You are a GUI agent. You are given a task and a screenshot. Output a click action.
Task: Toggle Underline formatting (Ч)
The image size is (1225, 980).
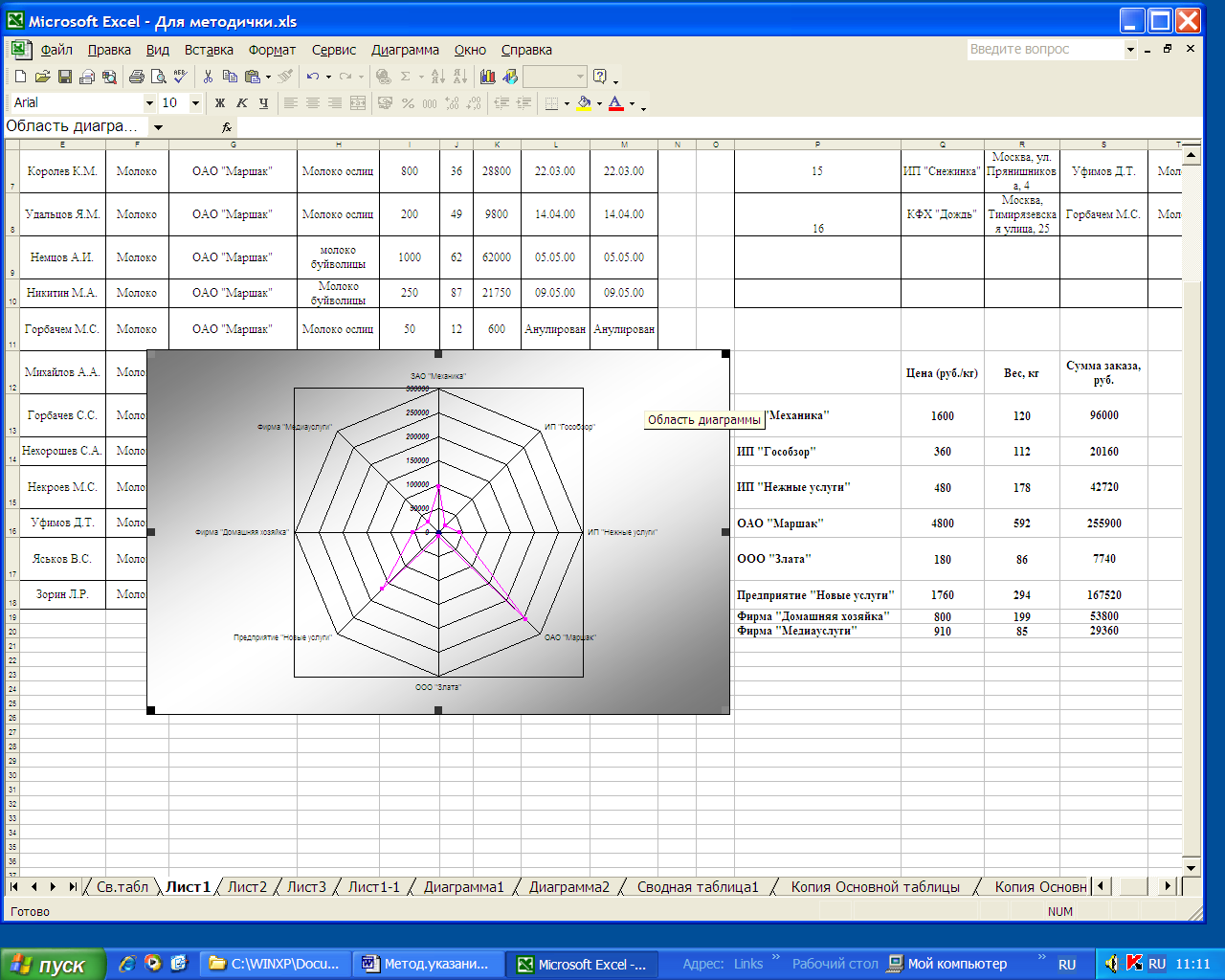click(264, 102)
